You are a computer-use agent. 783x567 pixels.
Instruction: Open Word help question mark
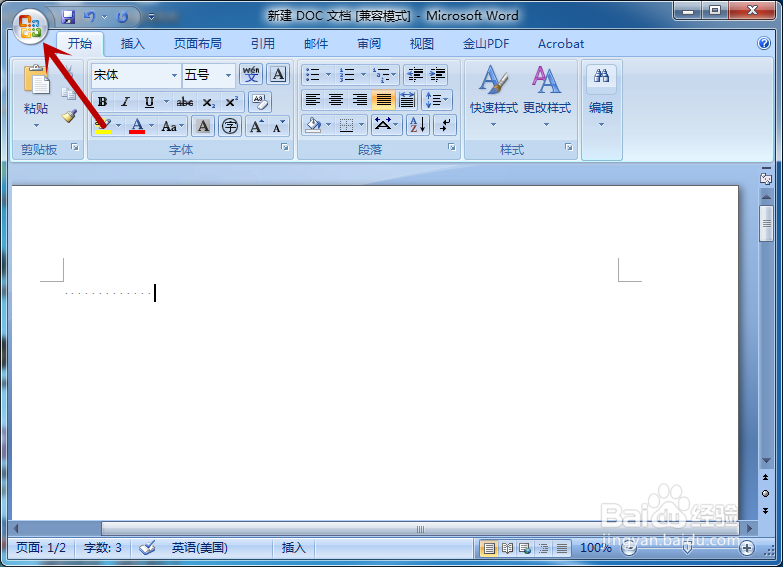(764, 43)
